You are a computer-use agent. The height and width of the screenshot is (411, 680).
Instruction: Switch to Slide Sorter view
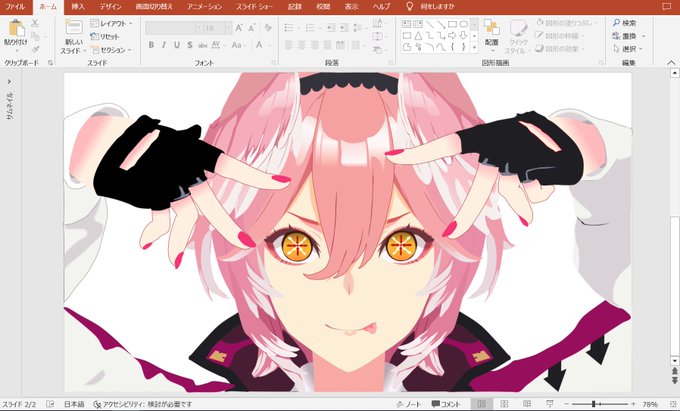click(x=504, y=404)
